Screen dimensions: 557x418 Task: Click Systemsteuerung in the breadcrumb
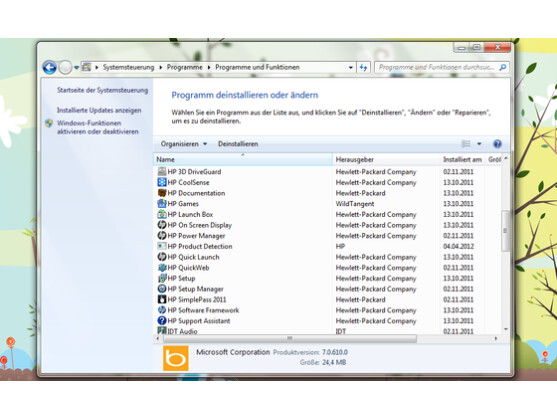(129, 67)
